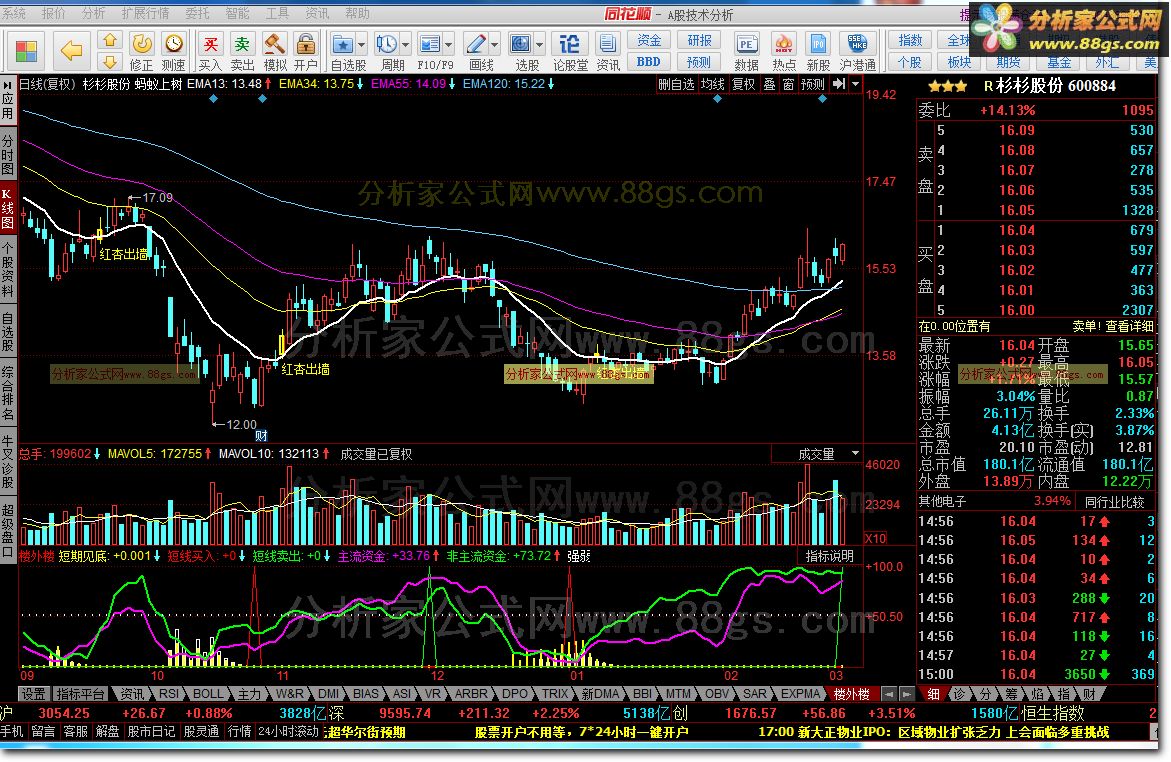This screenshot has height=762, width=1171.
Task: Go back with the yellow left arrow
Action: tap(72, 51)
